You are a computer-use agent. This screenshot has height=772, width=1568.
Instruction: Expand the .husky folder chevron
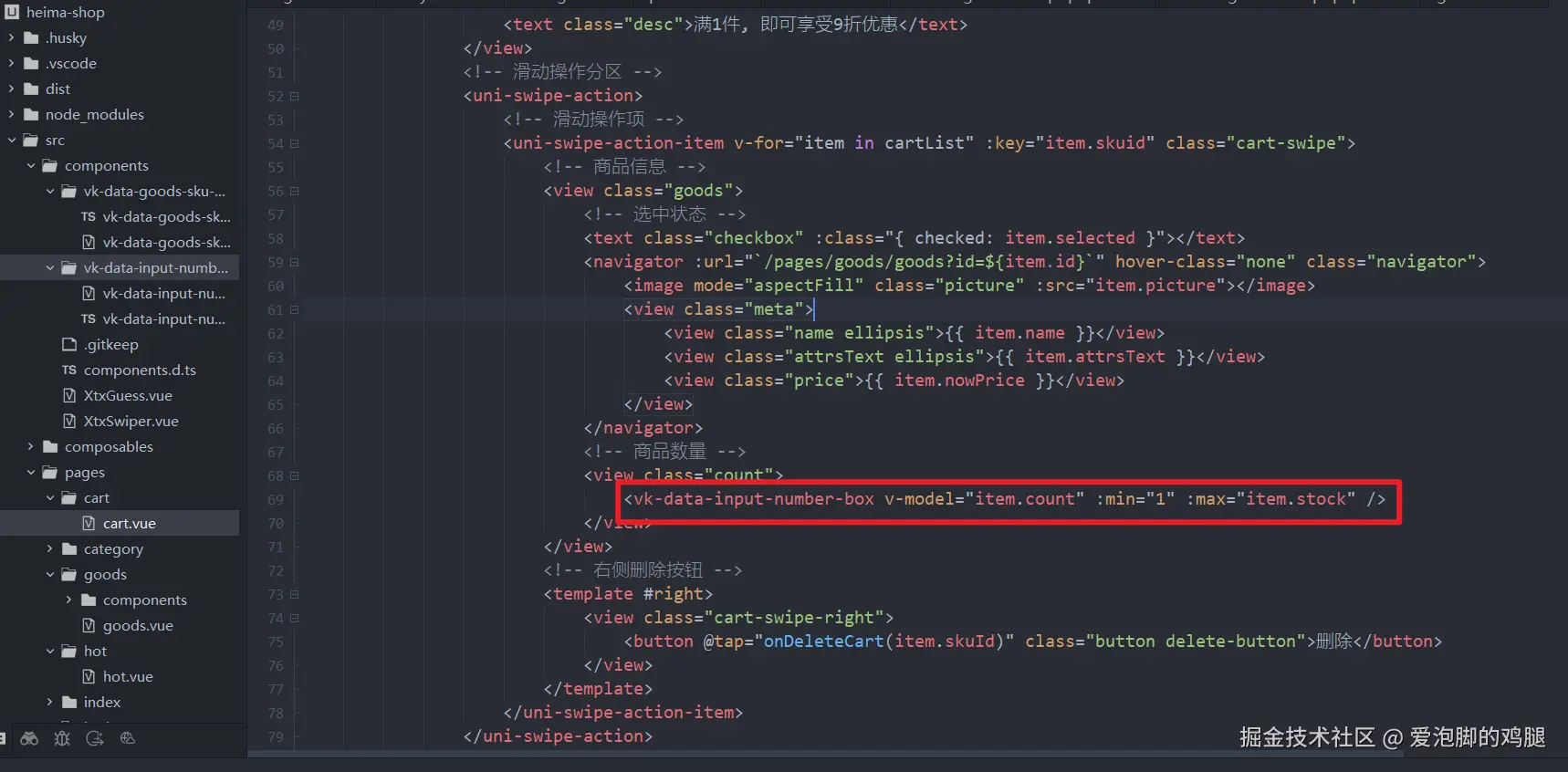[x=11, y=37]
